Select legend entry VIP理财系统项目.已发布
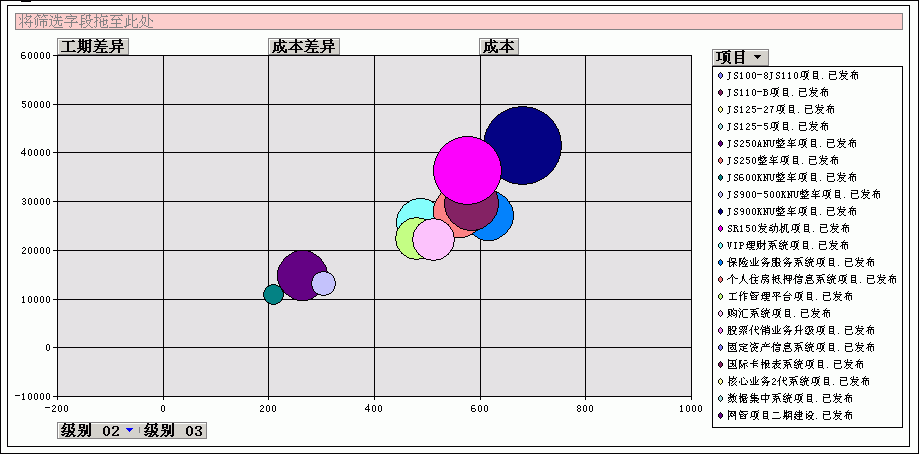The image size is (919, 454). tap(785, 245)
